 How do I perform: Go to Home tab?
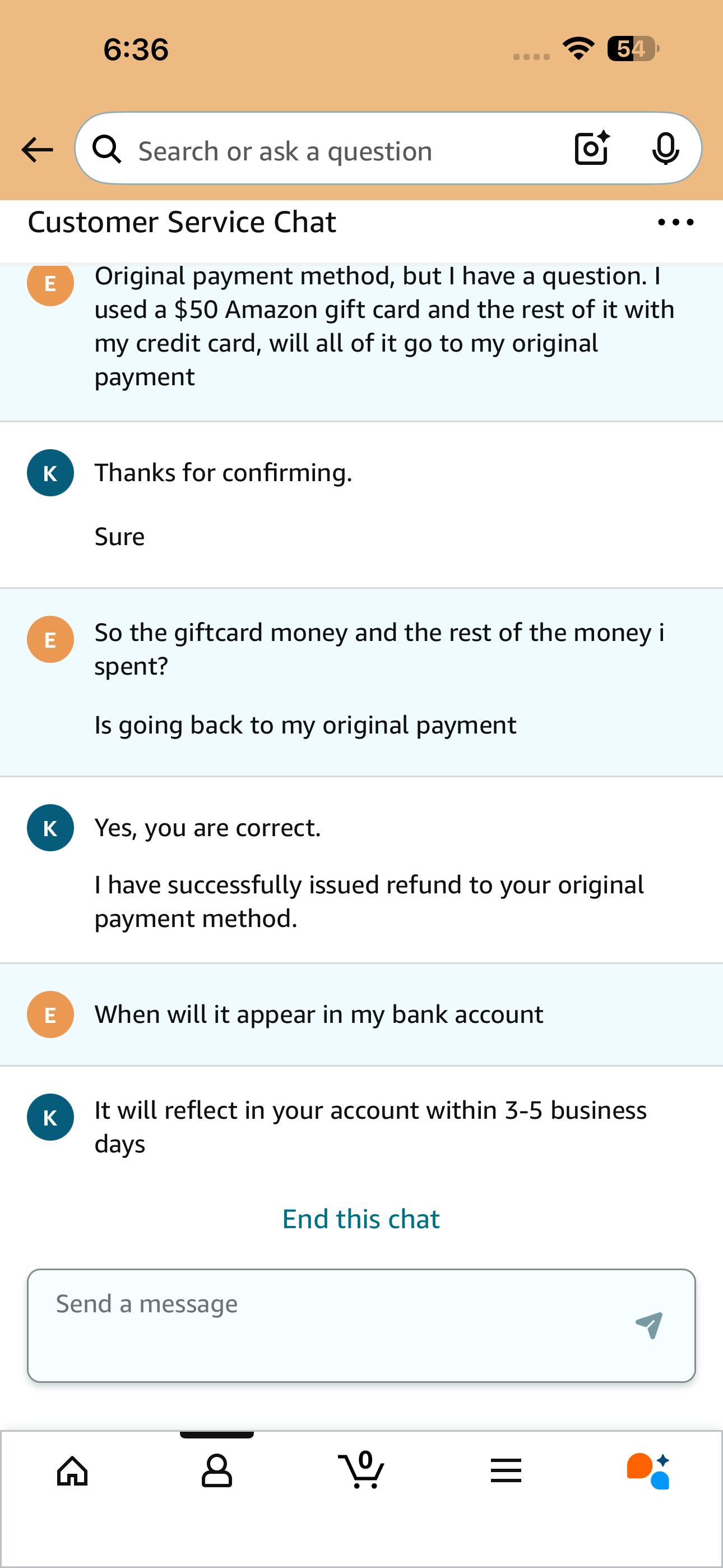click(x=72, y=1471)
